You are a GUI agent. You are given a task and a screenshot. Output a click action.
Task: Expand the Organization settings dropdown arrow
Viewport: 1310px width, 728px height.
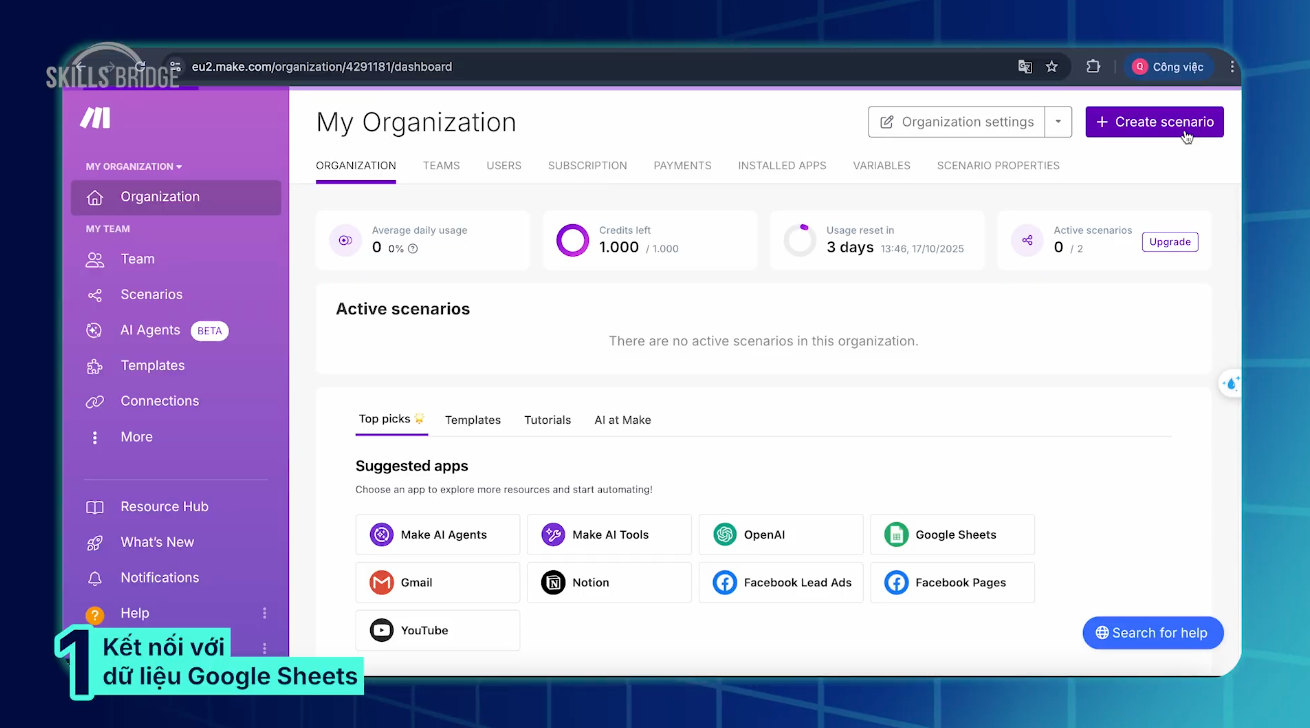point(1058,122)
